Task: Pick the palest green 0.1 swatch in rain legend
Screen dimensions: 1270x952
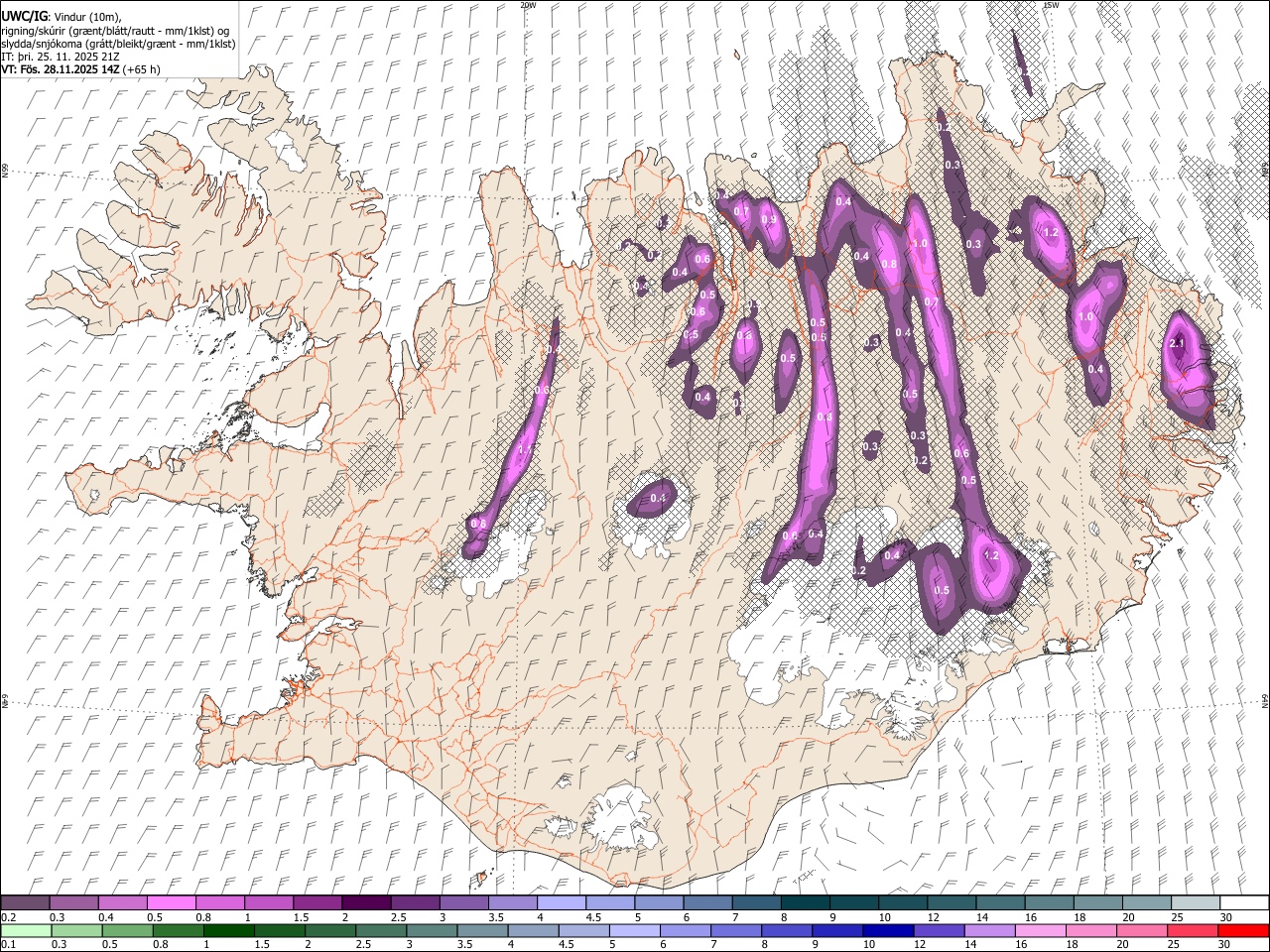Action: point(26,930)
